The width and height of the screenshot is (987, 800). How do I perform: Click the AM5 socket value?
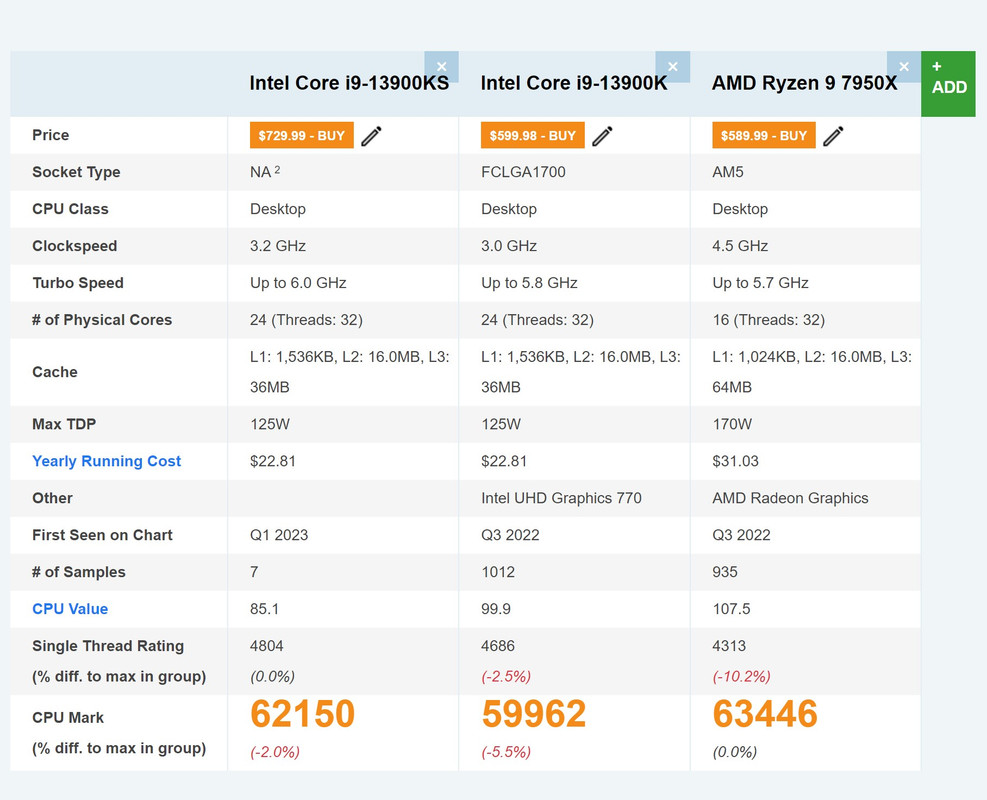[x=728, y=172]
